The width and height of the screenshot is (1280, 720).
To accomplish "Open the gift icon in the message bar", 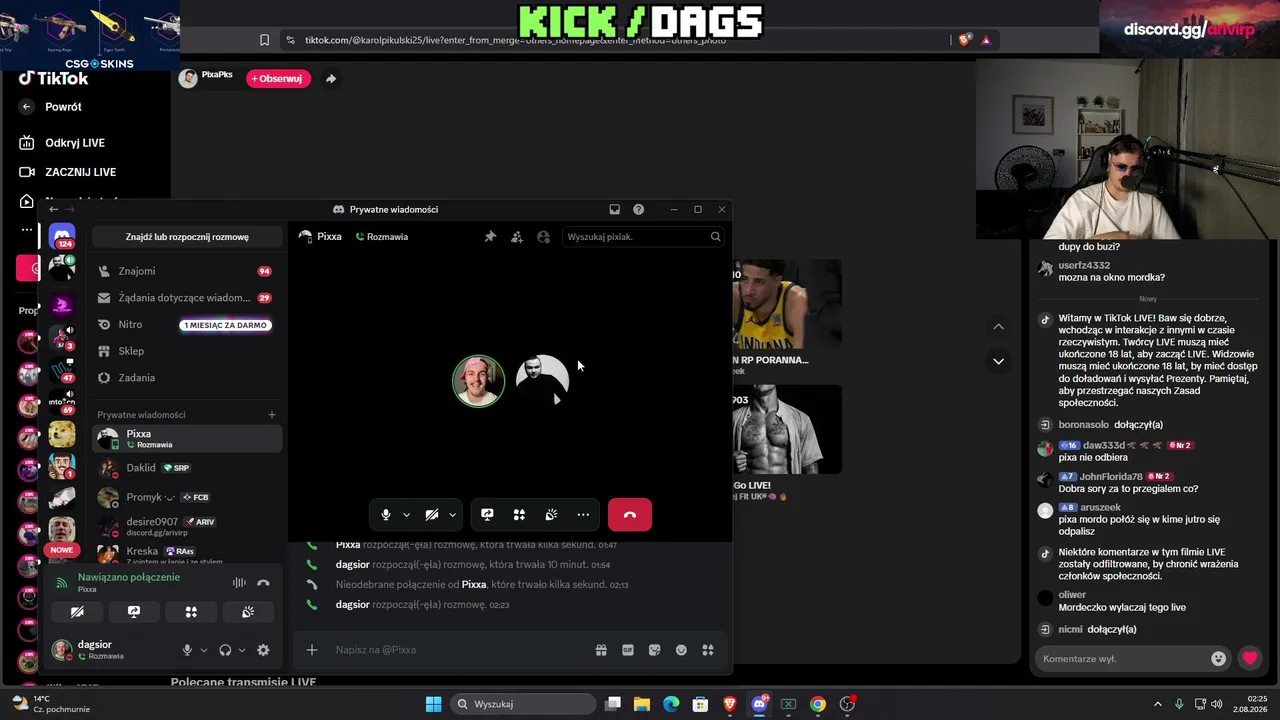I will click(x=601, y=650).
